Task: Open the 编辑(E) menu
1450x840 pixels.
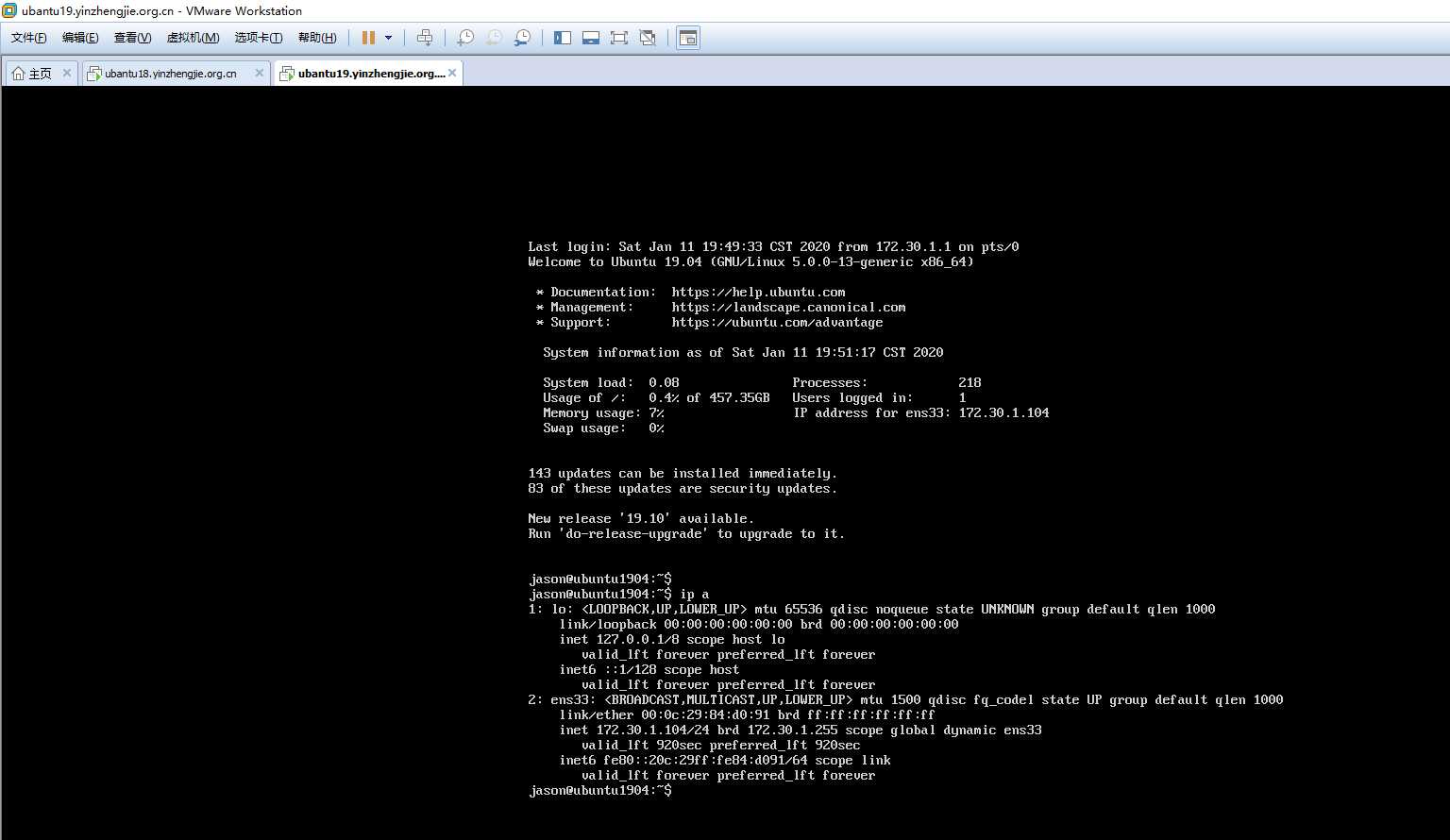Action: [x=80, y=38]
